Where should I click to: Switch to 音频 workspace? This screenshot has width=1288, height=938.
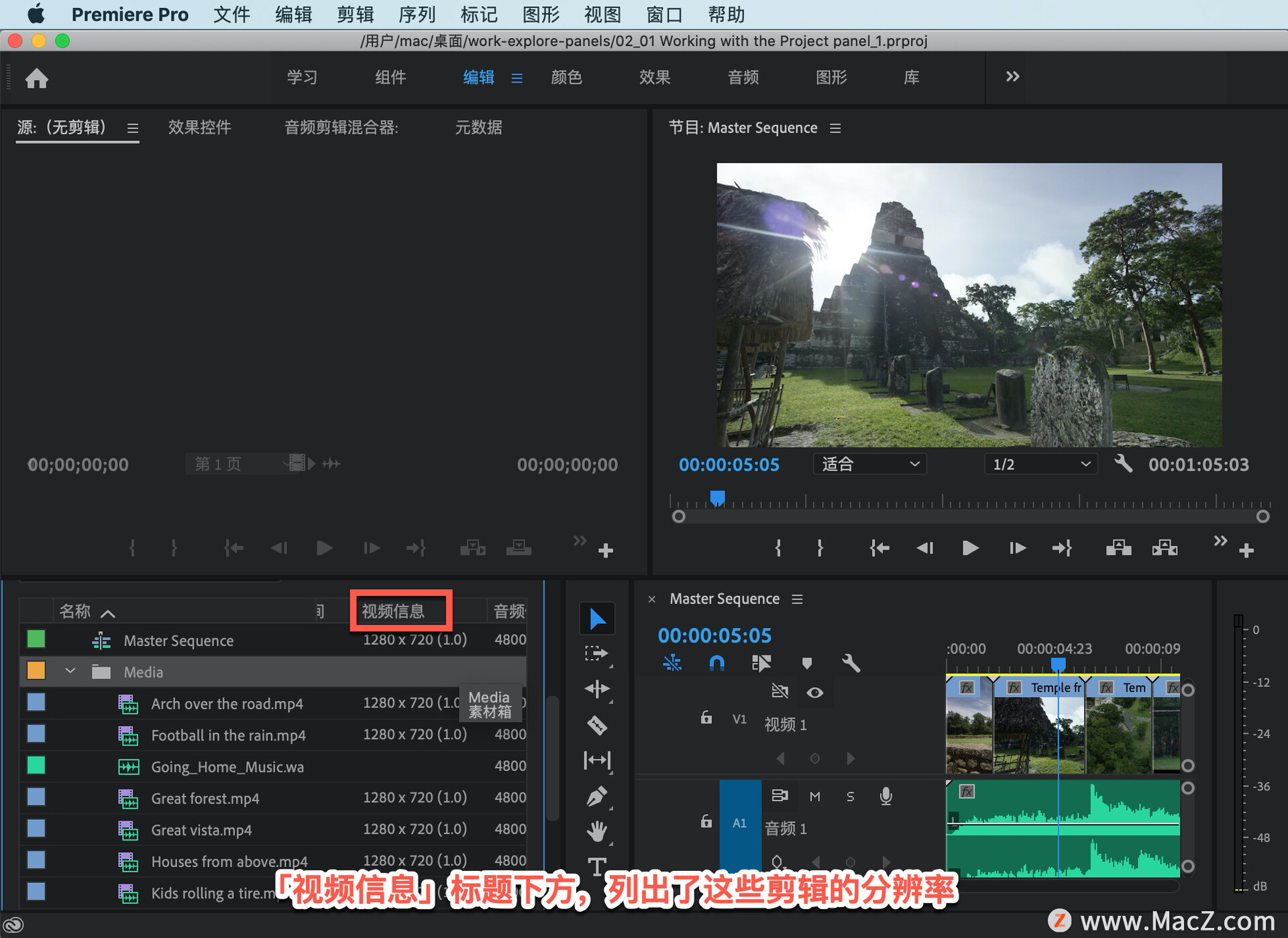click(743, 78)
